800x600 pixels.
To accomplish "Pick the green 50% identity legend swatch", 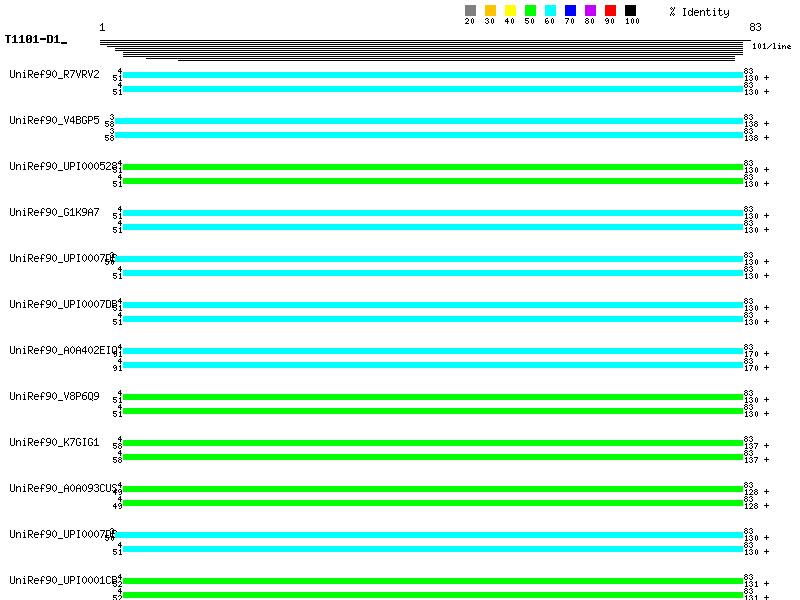I will pyautogui.click(x=530, y=11).
